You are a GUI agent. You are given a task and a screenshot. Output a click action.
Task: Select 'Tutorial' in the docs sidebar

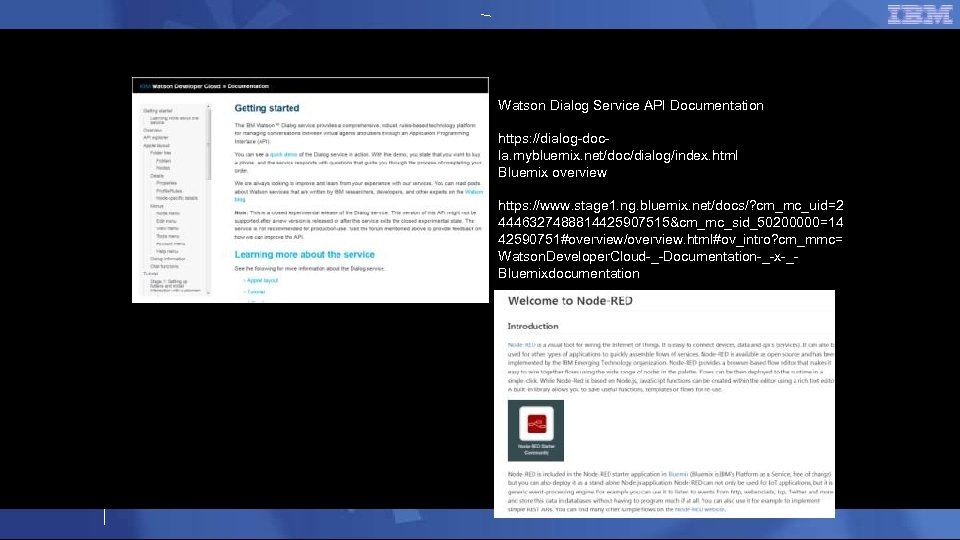point(151,274)
